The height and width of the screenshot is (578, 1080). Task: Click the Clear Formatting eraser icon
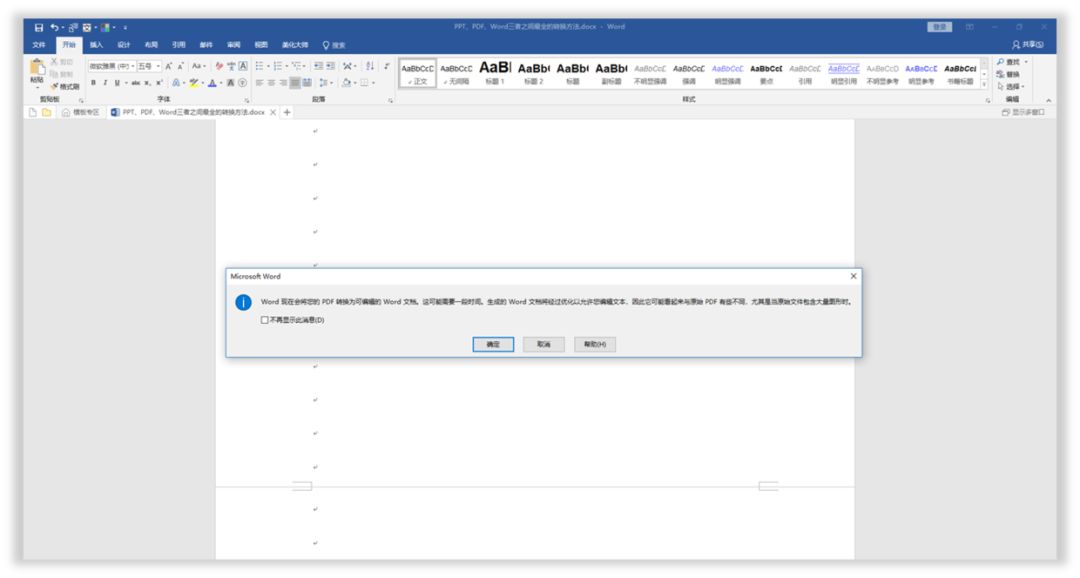click(x=219, y=66)
